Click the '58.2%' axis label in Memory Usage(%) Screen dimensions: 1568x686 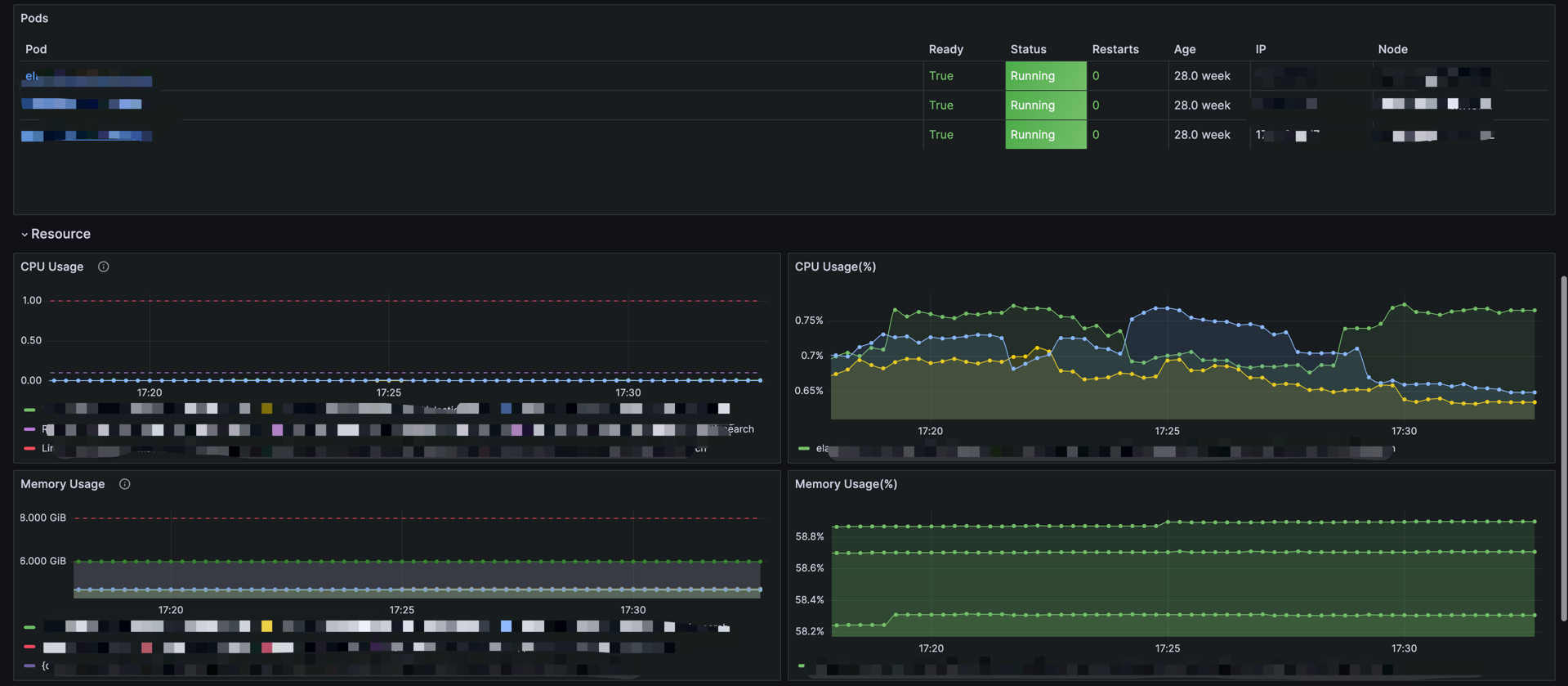[x=810, y=631]
